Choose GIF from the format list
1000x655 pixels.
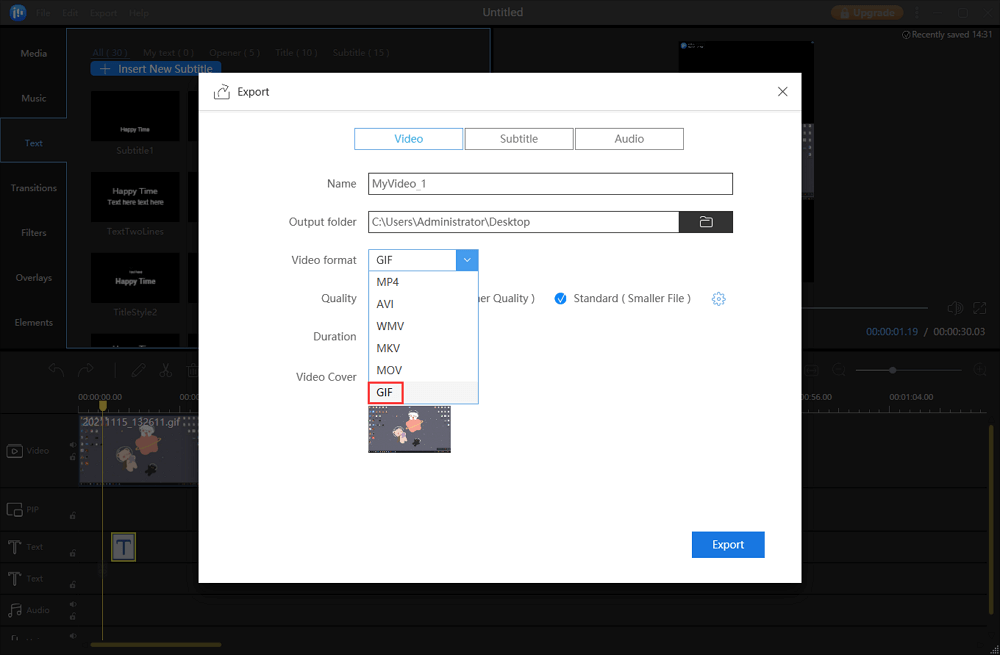(423, 392)
